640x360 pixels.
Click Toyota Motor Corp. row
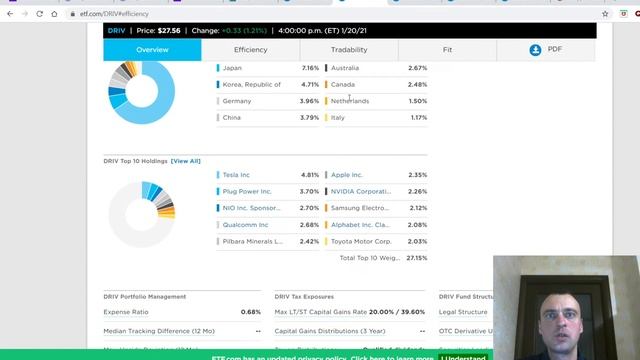(376, 242)
